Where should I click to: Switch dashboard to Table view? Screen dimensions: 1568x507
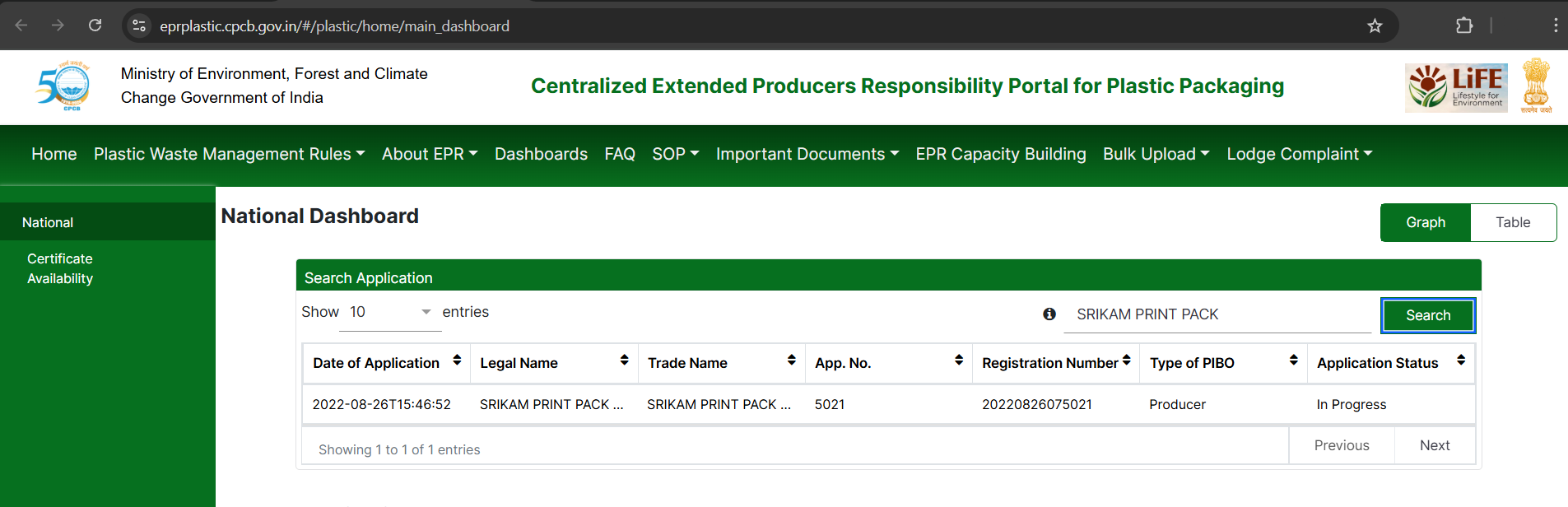click(x=1513, y=222)
